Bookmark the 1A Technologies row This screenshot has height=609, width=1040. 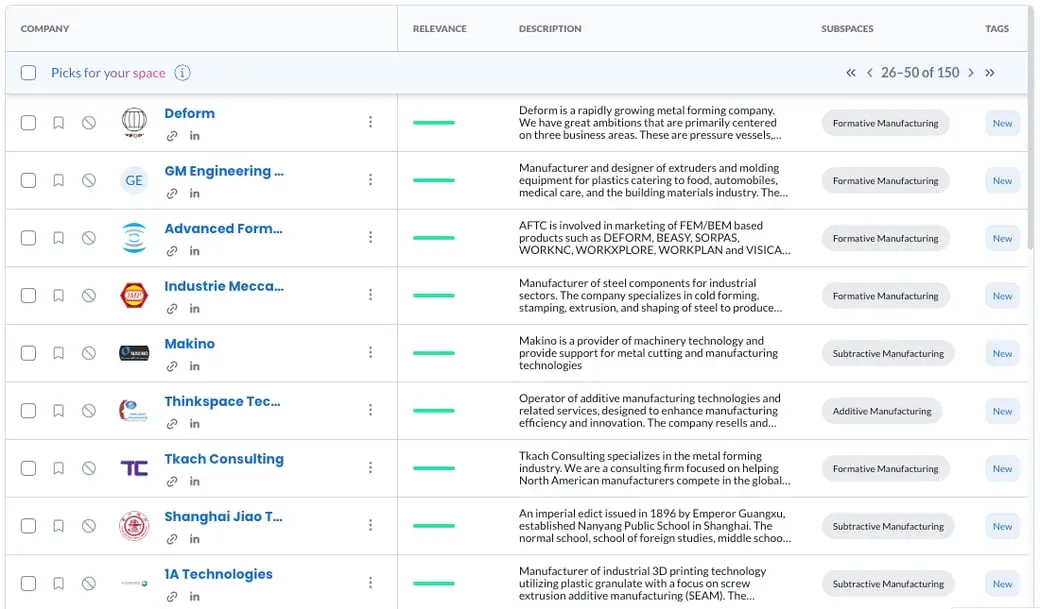(59, 583)
